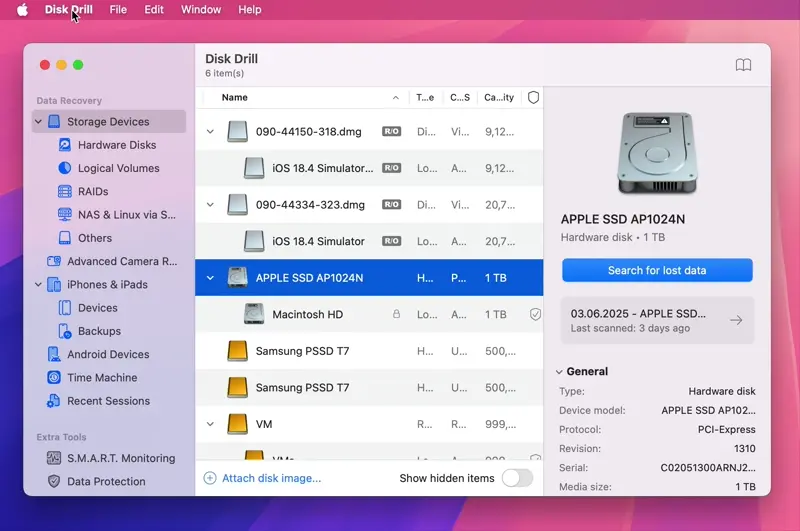
Task: Select Storage Devices in sidebar
Action: point(109,121)
